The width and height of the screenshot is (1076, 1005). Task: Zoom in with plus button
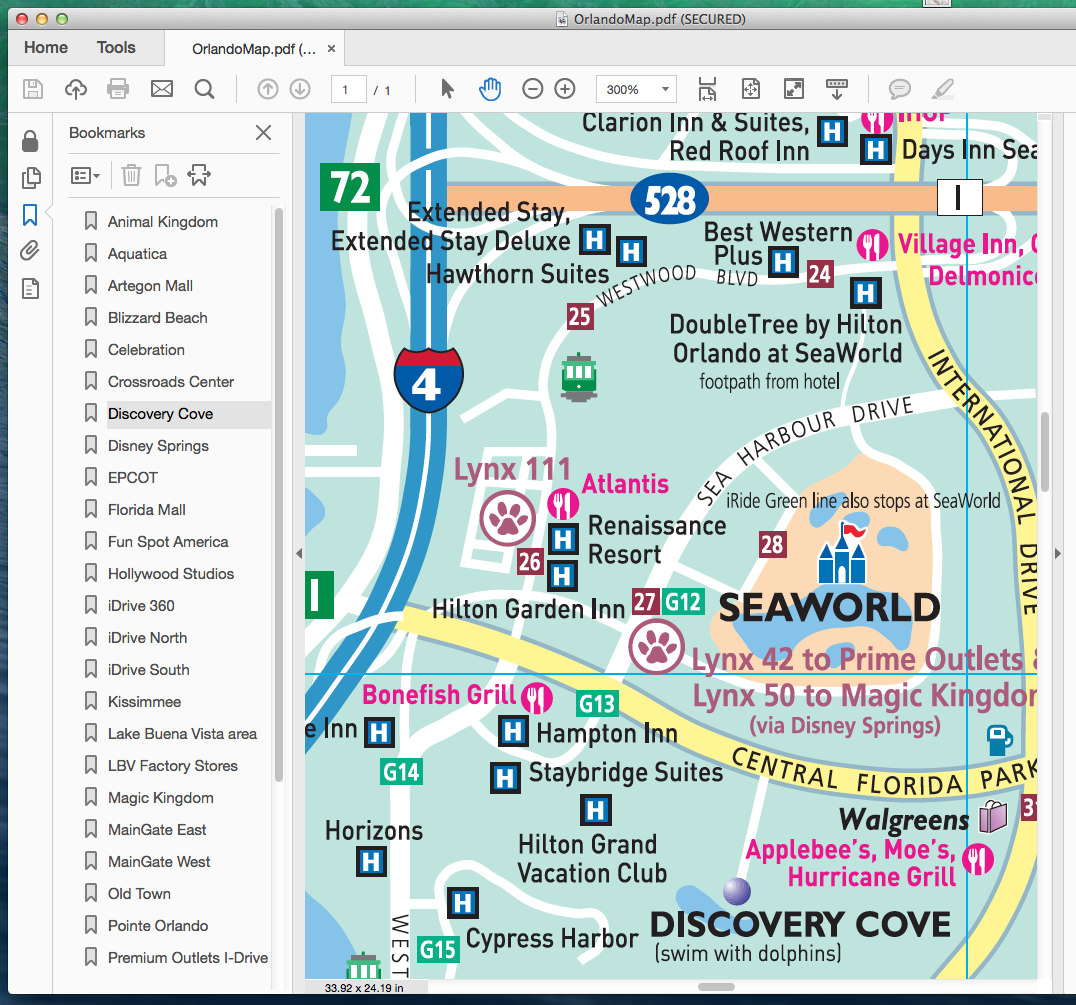pyautogui.click(x=565, y=89)
